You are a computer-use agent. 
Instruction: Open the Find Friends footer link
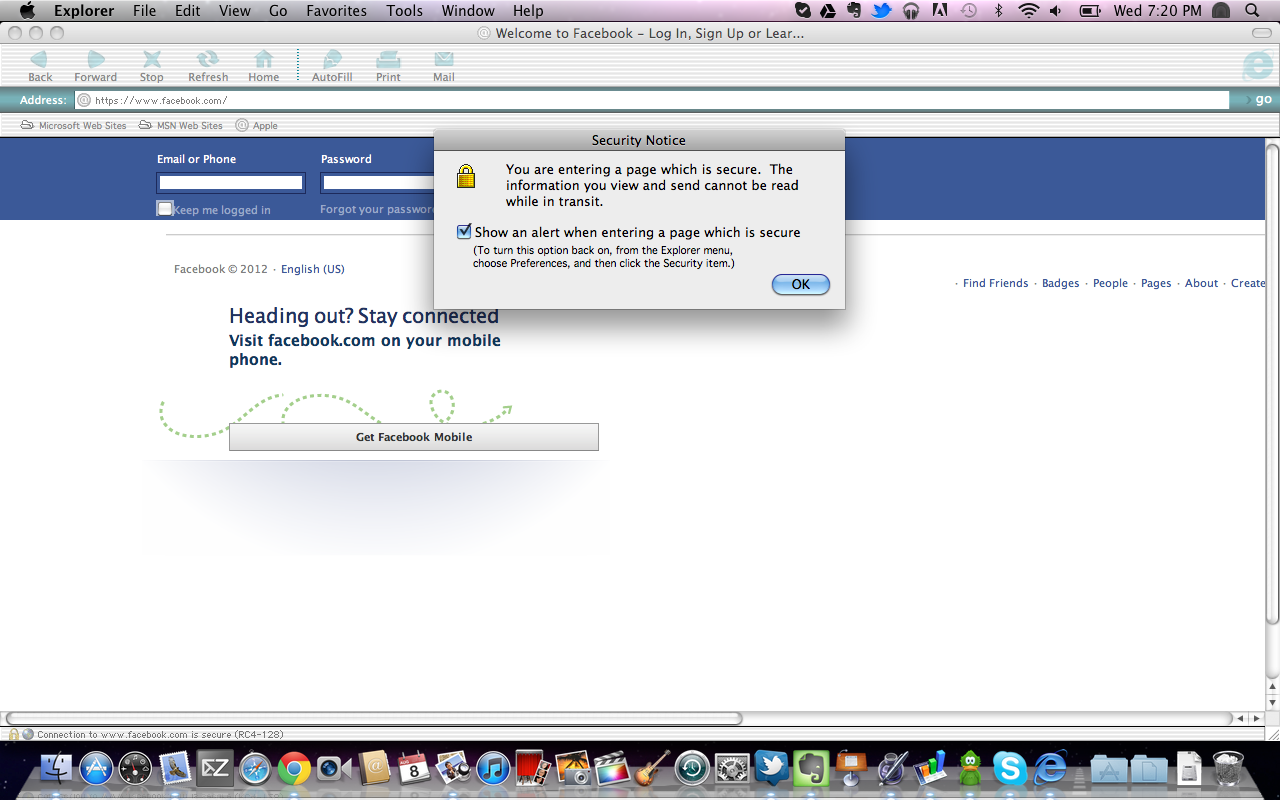pos(995,283)
